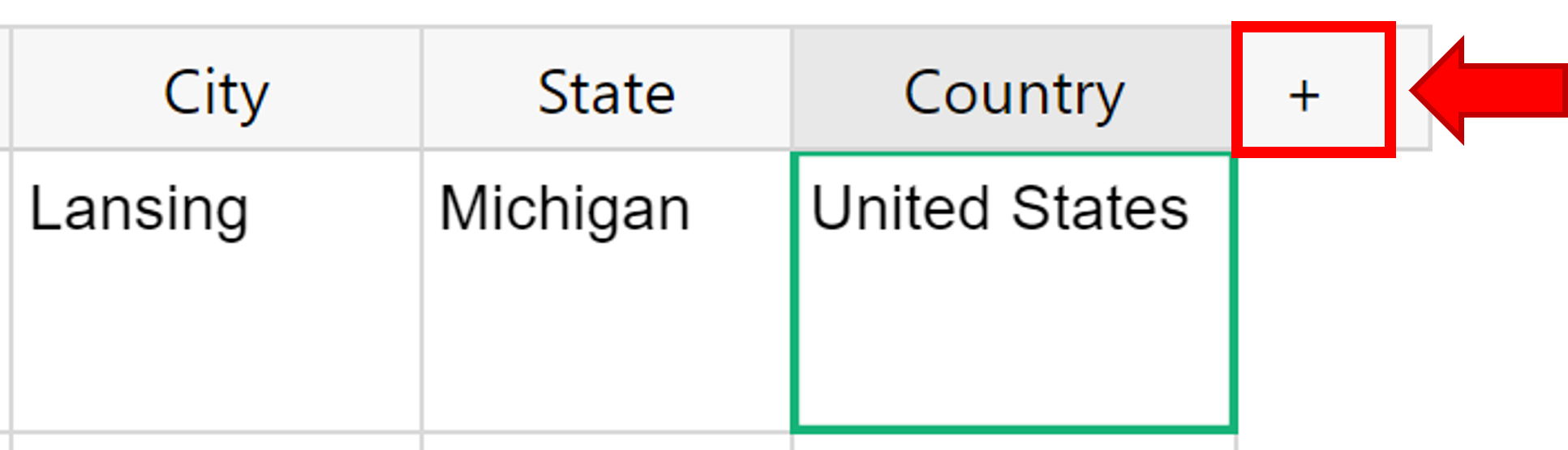
Task: Select the State column header
Action: (607, 89)
